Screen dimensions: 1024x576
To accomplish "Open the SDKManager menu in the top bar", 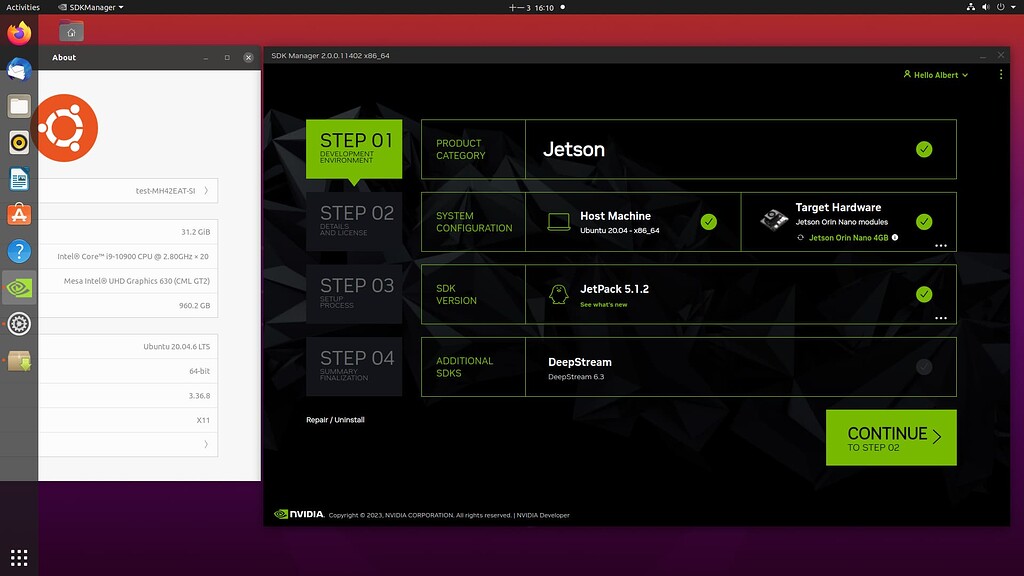I will click(94, 6).
